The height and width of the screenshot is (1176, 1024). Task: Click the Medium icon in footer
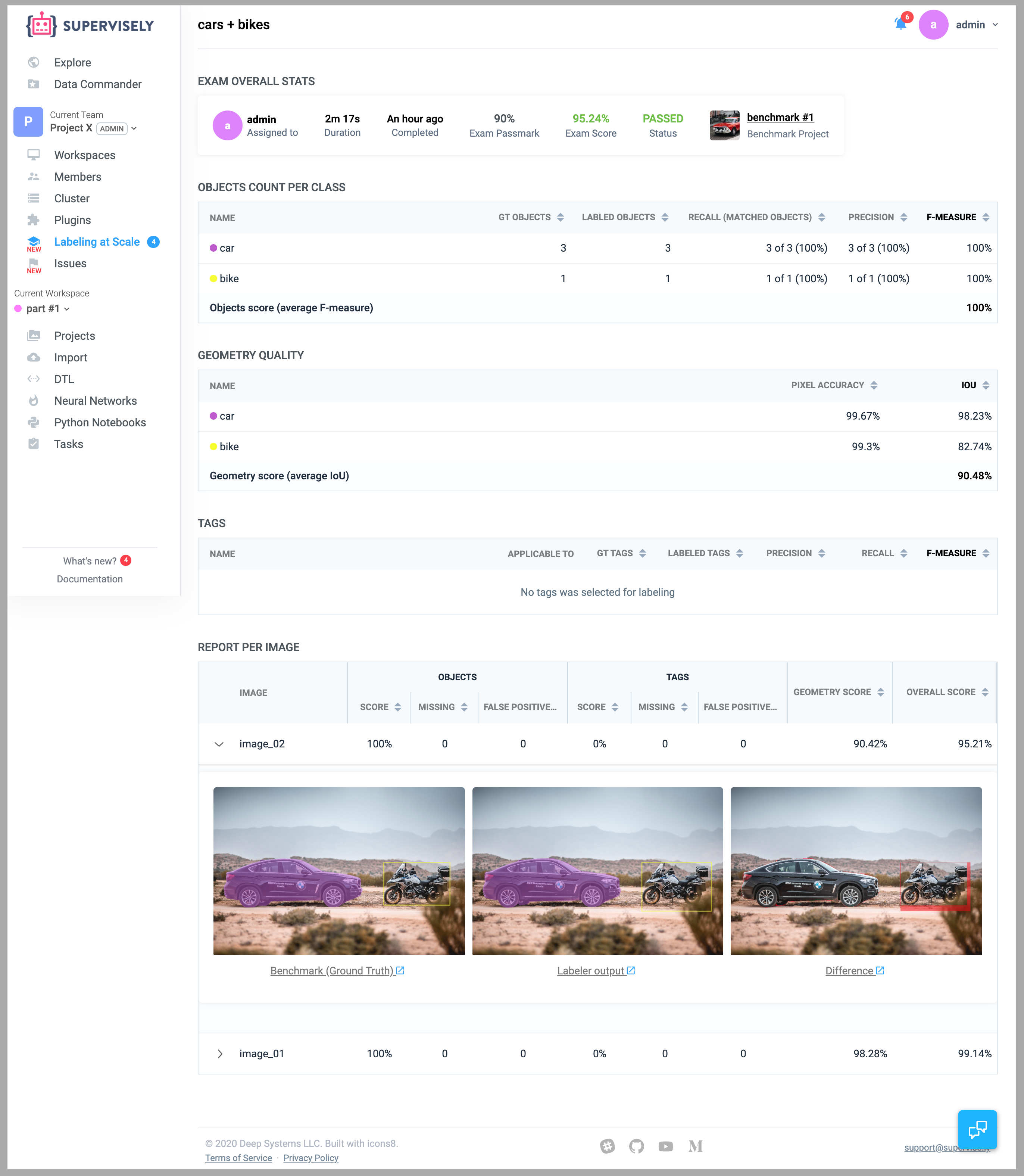[695, 1146]
